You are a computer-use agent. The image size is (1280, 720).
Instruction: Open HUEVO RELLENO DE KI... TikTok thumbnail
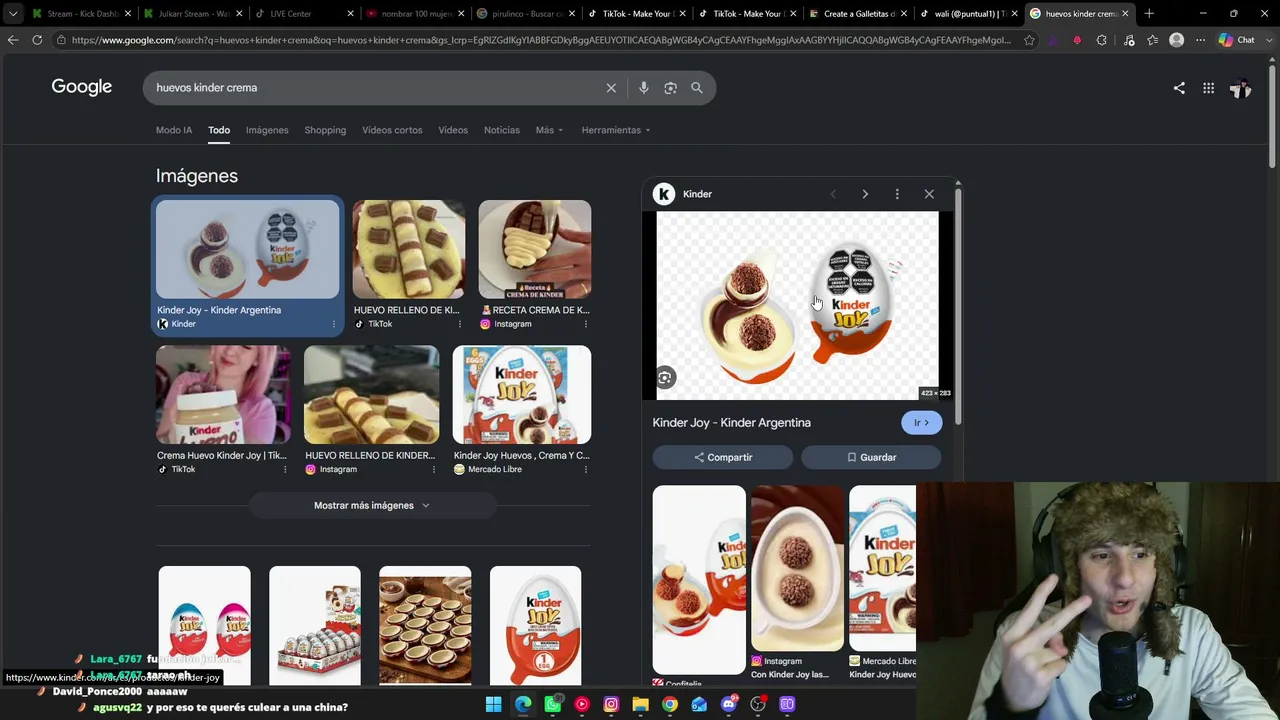[408, 249]
